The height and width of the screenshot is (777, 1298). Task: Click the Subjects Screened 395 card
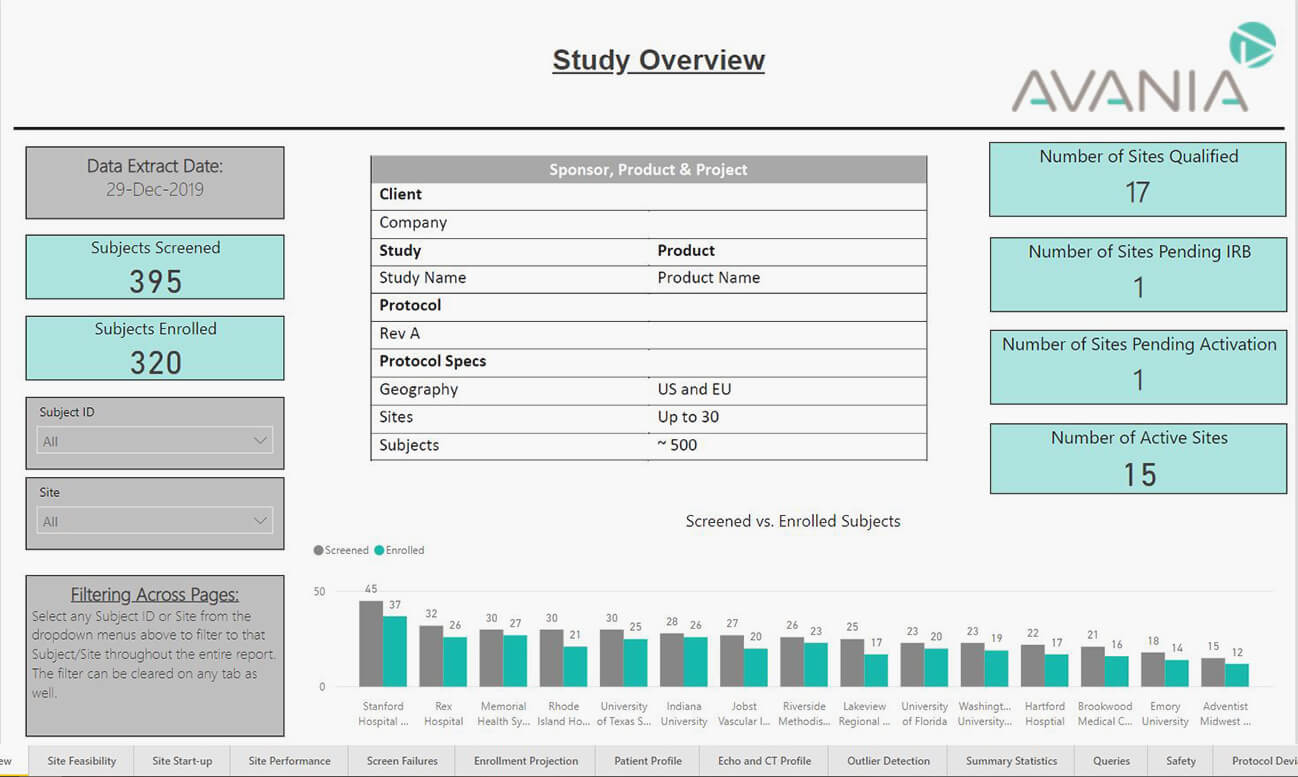point(155,267)
